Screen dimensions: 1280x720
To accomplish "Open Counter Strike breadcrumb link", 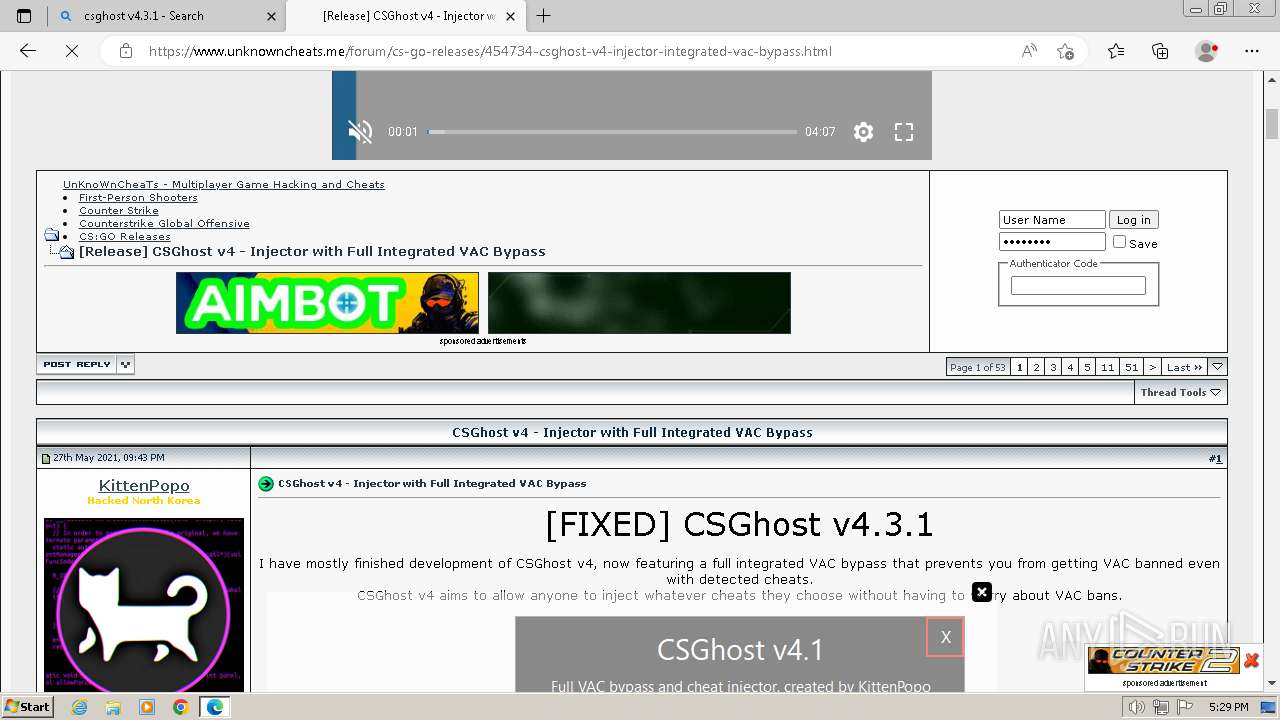I will pyautogui.click(x=119, y=211).
